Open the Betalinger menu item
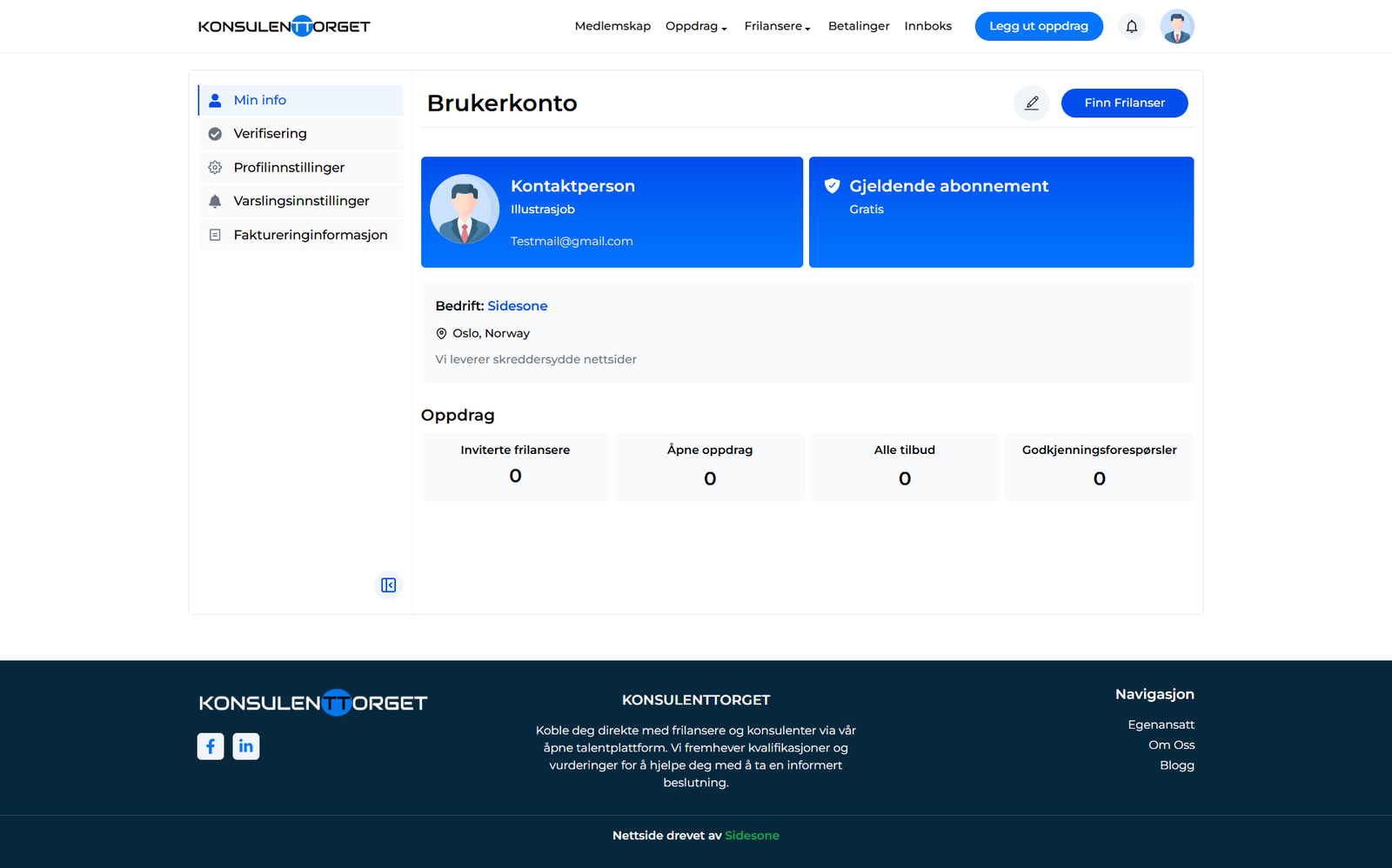This screenshot has width=1392, height=868. coord(859,26)
